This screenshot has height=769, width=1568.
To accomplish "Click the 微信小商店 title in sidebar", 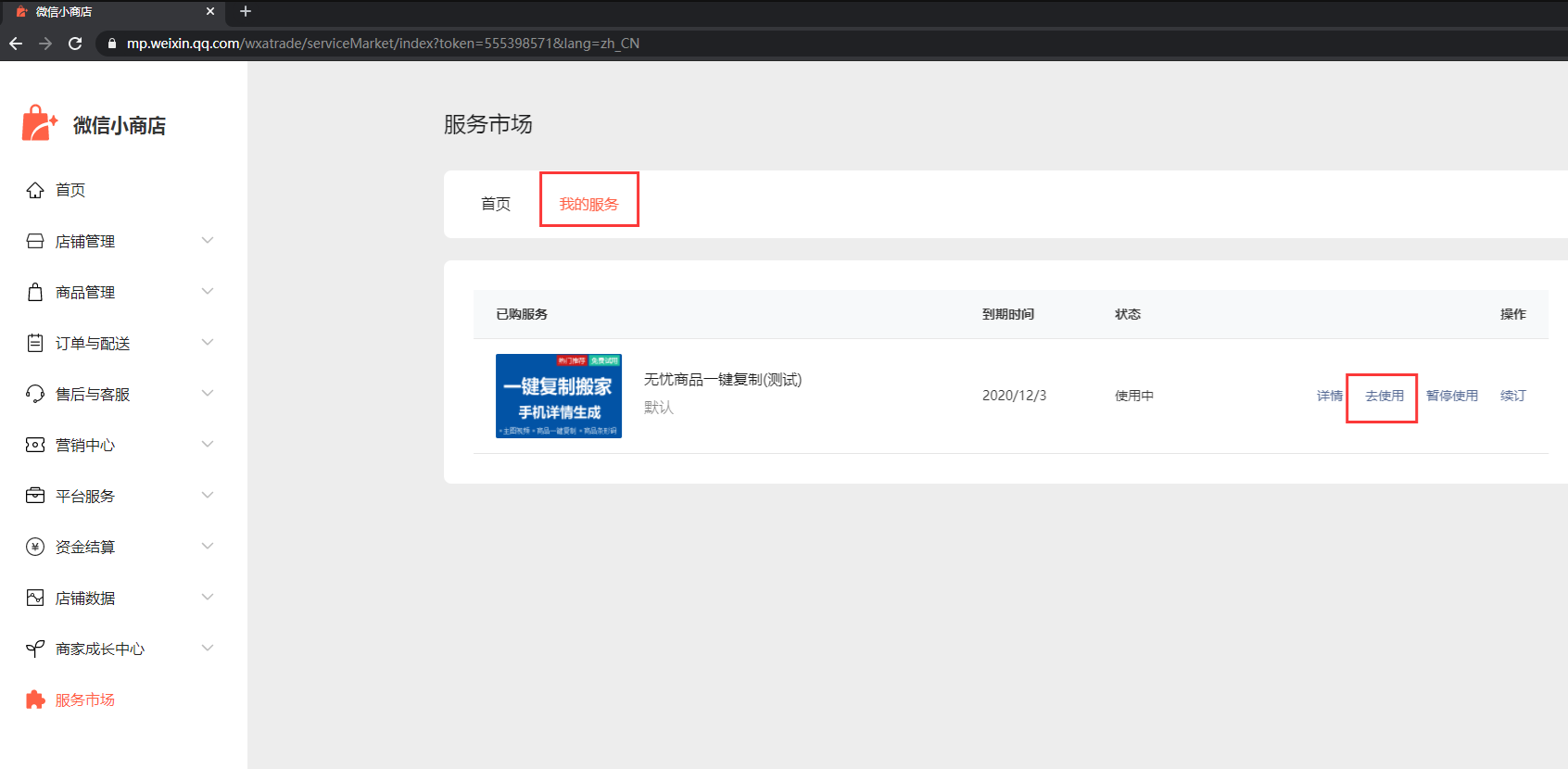I will pyautogui.click(x=120, y=125).
